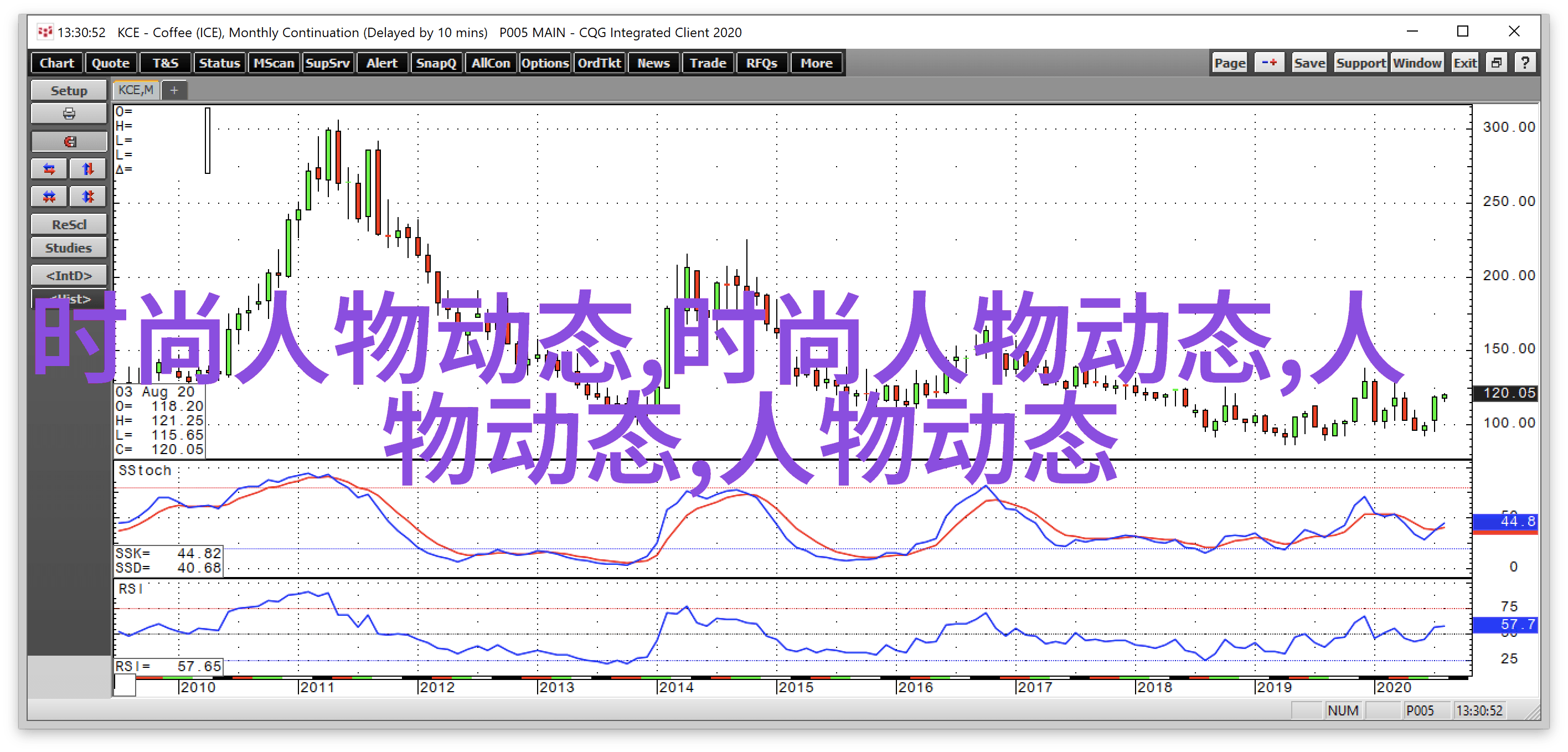1568x752 pixels.
Task: Click the vertical red-blue arrows icon
Action: pos(88,169)
